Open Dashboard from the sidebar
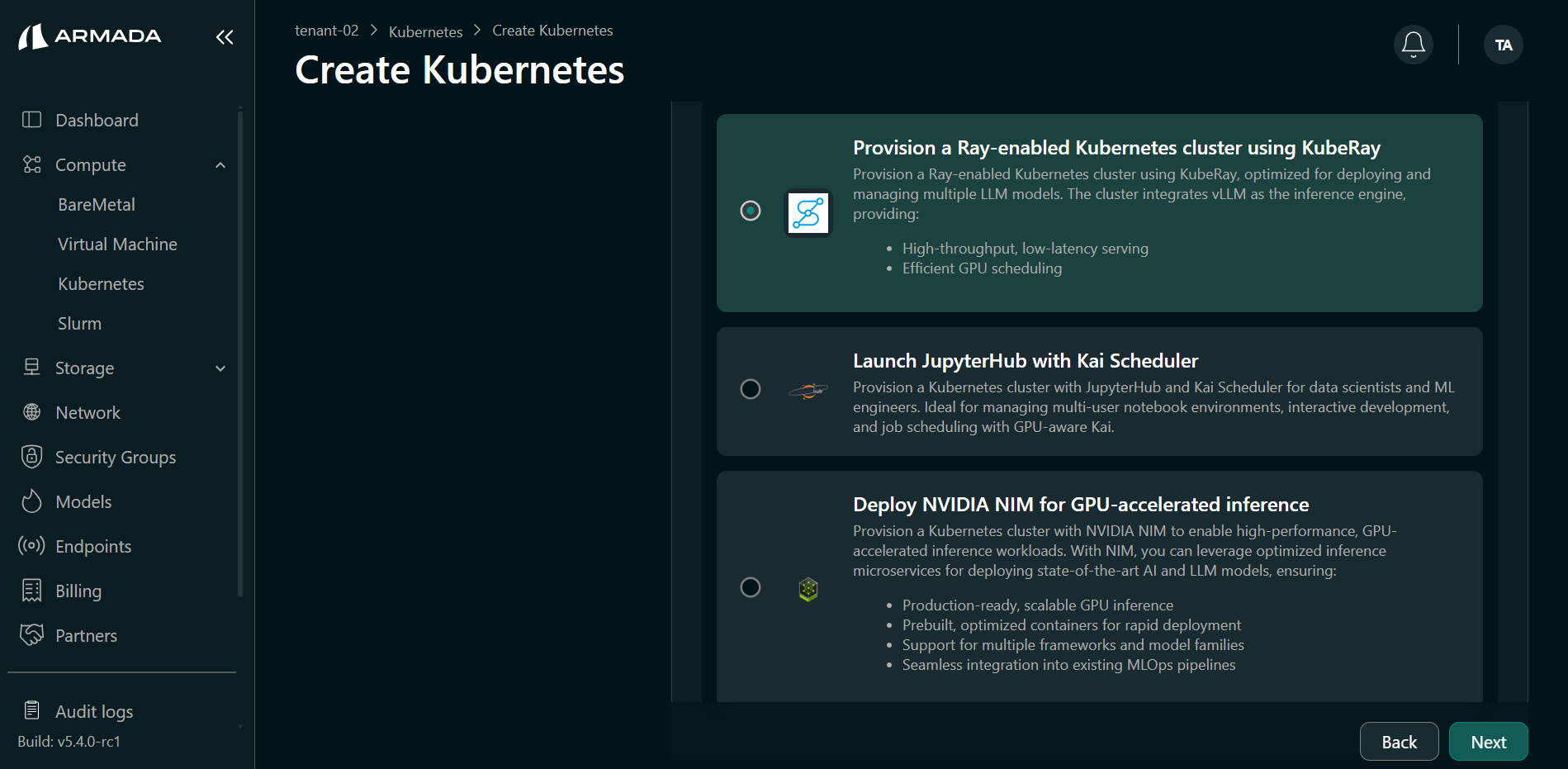 pos(97,121)
